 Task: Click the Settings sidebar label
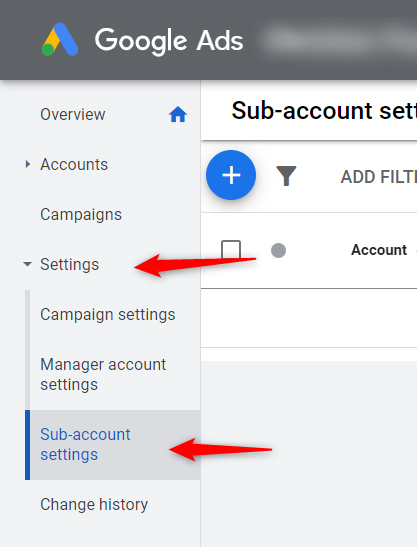click(70, 264)
